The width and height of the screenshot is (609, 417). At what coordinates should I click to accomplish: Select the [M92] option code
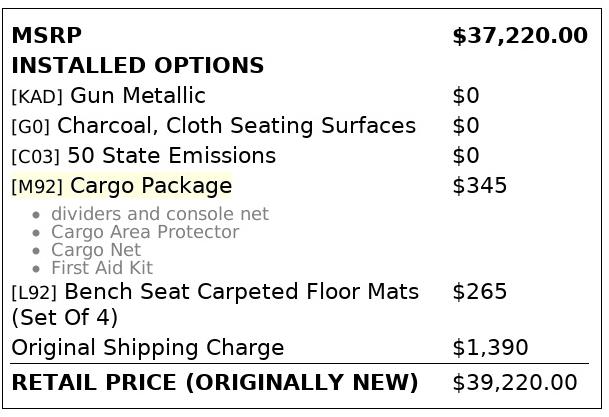coord(37,187)
